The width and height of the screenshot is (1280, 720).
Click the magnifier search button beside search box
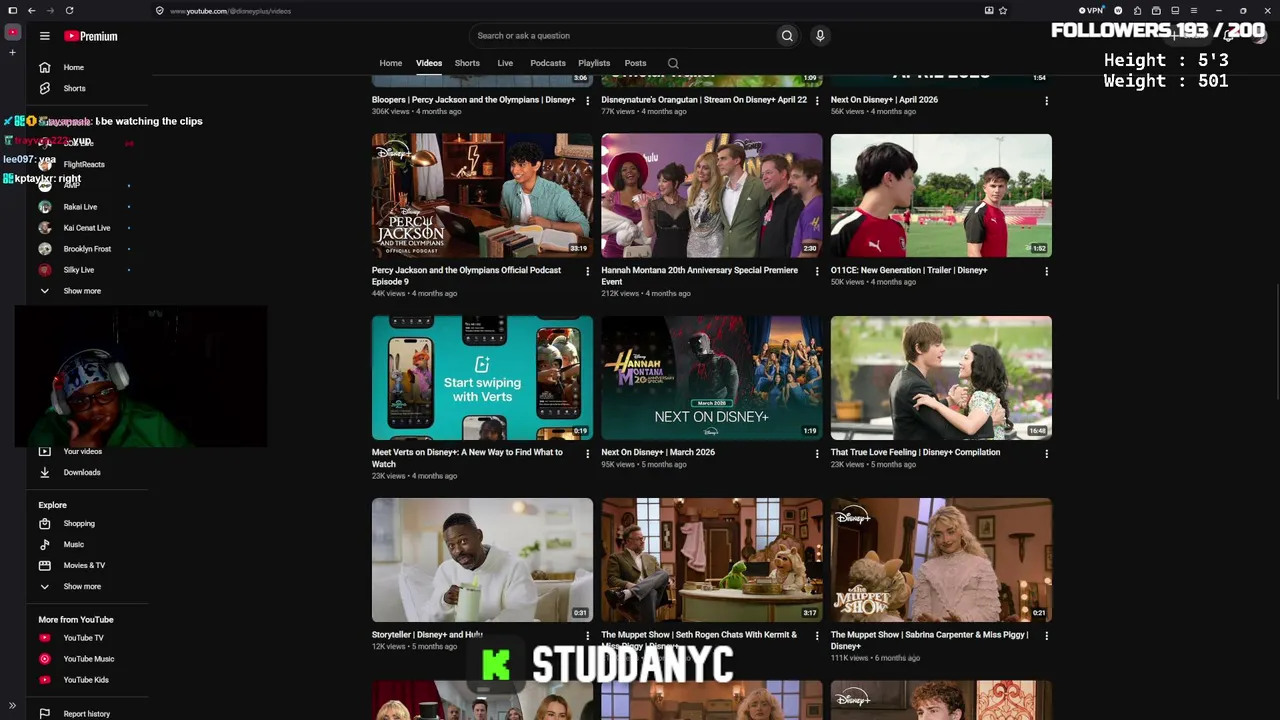pyautogui.click(x=787, y=36)
